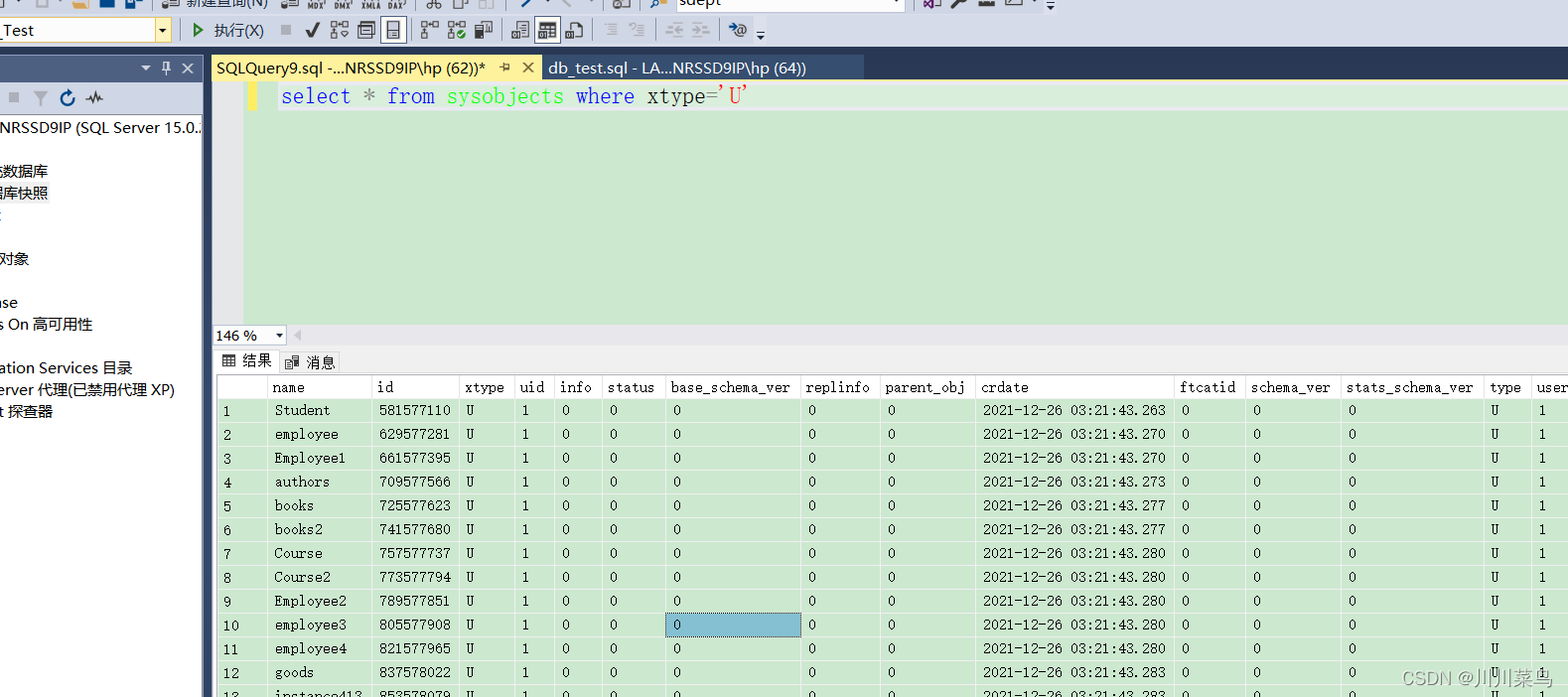
Task: Select row 11 via its row number header
Action: (241, 648)
